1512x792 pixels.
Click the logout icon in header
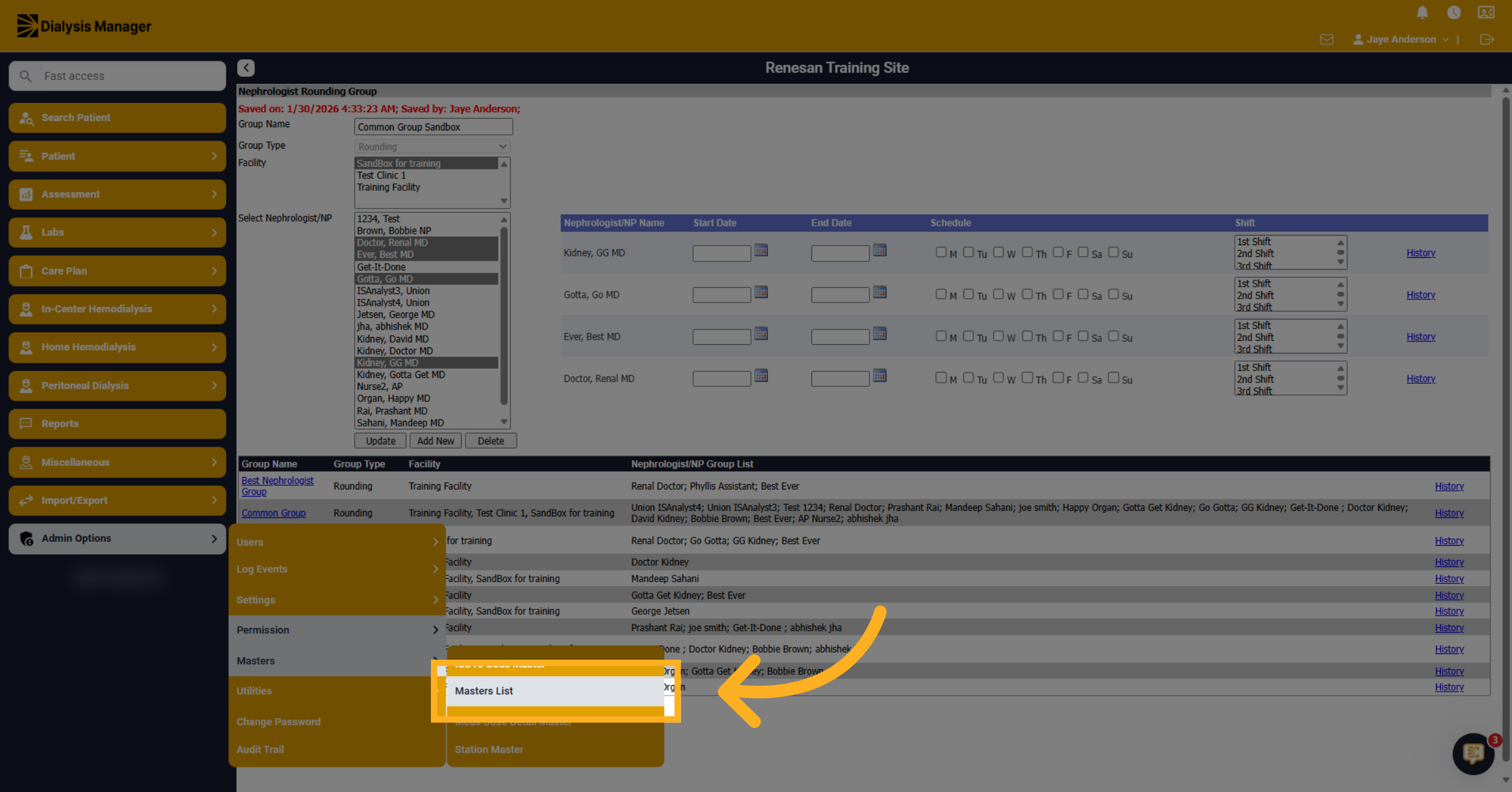click(x=1486, y=39)
